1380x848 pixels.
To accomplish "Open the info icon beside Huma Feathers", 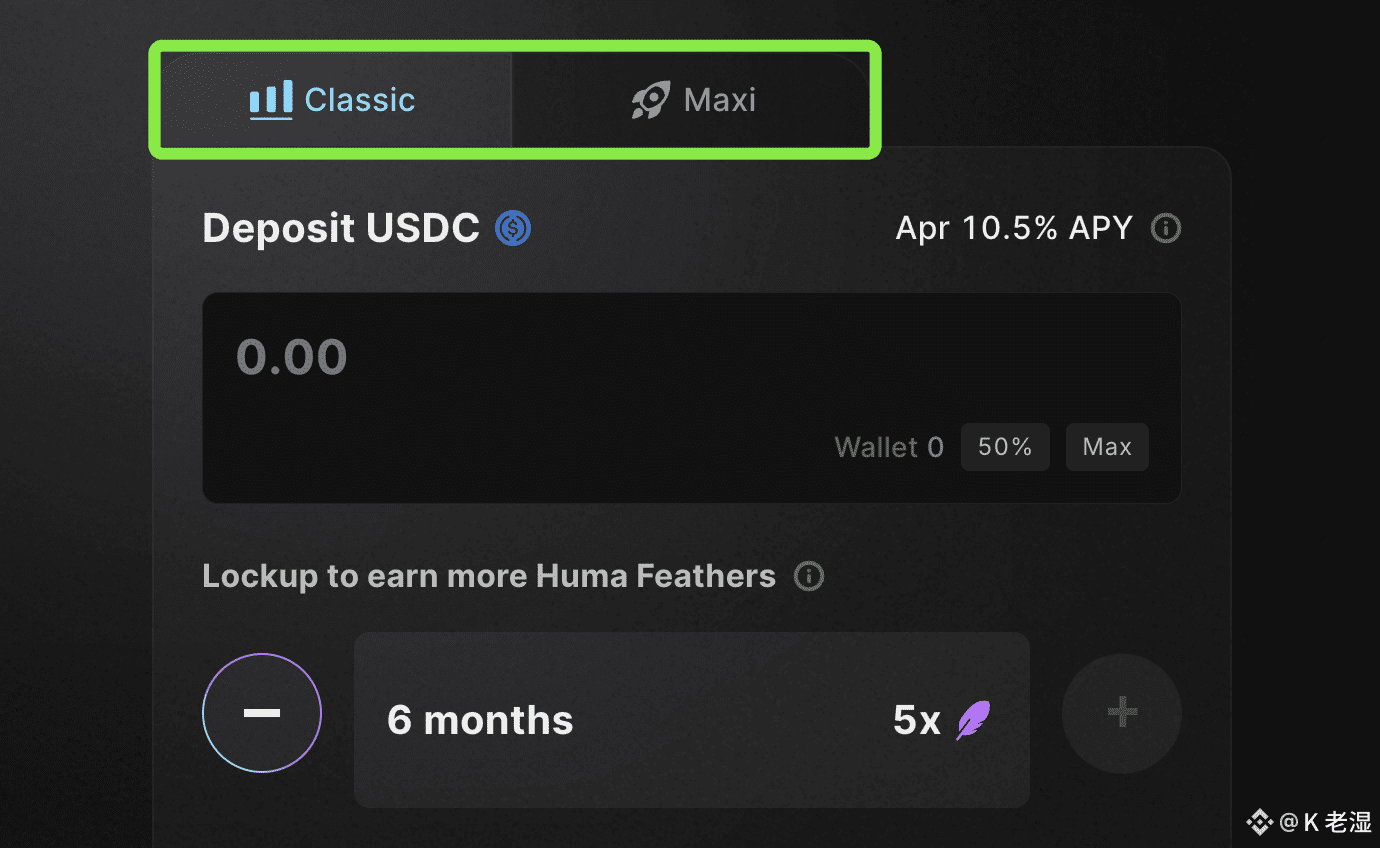I will 809,577.
